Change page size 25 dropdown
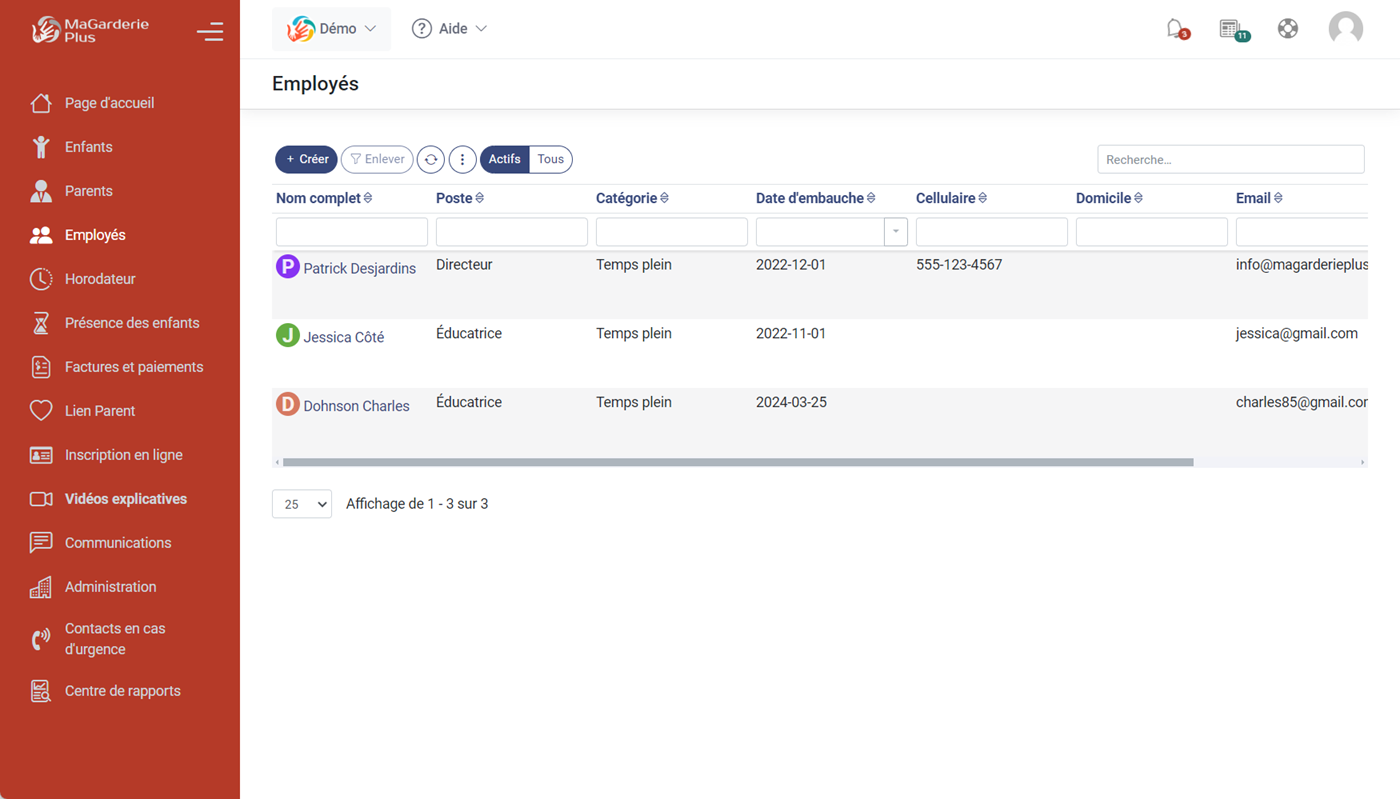 pyautogui.click(x=302, y=504)
